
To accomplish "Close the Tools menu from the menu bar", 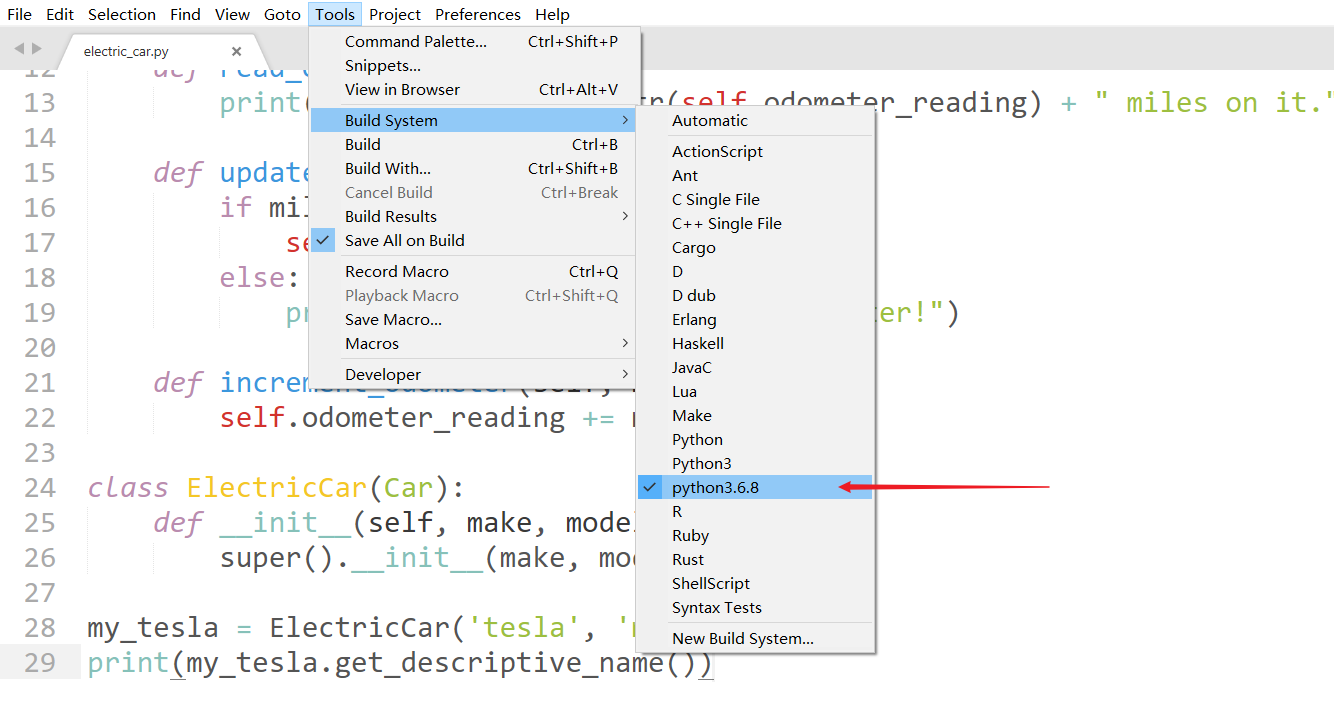I will [x=335, y=14].
